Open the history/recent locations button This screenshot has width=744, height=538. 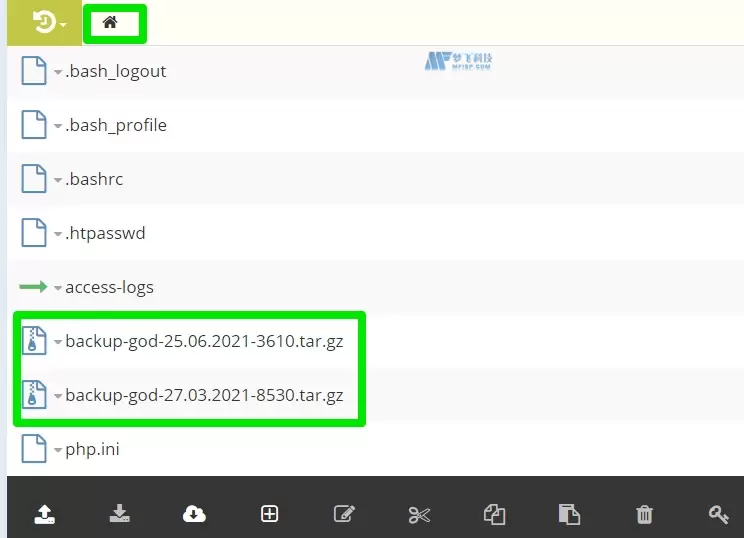coord(45,22)
